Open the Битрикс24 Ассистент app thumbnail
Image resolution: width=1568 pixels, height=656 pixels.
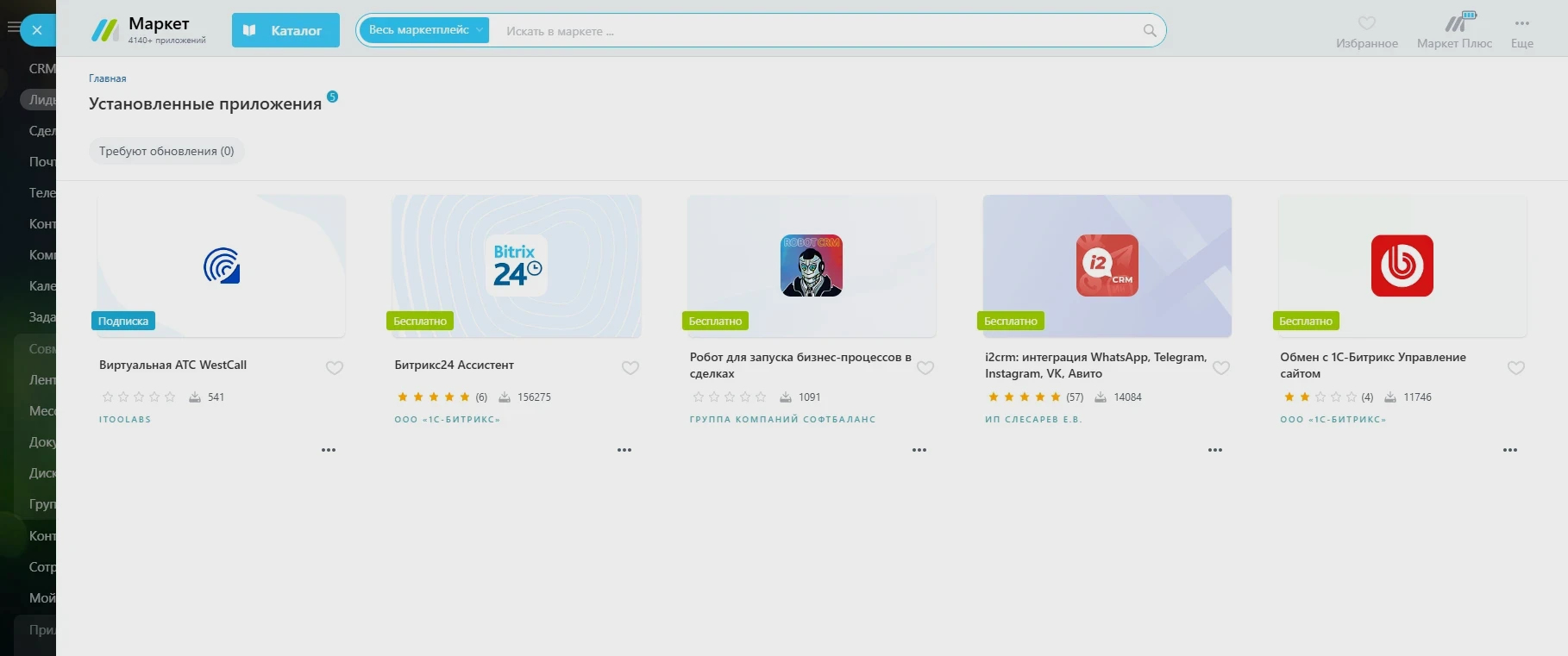[517, 266]
